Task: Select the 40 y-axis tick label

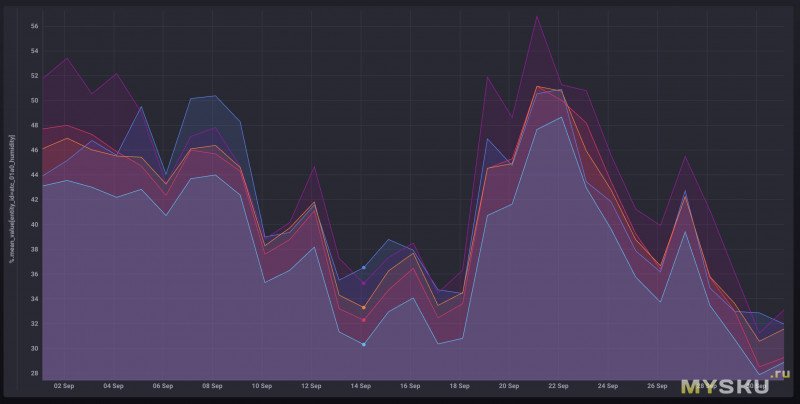Action: (x=33, y=225)
